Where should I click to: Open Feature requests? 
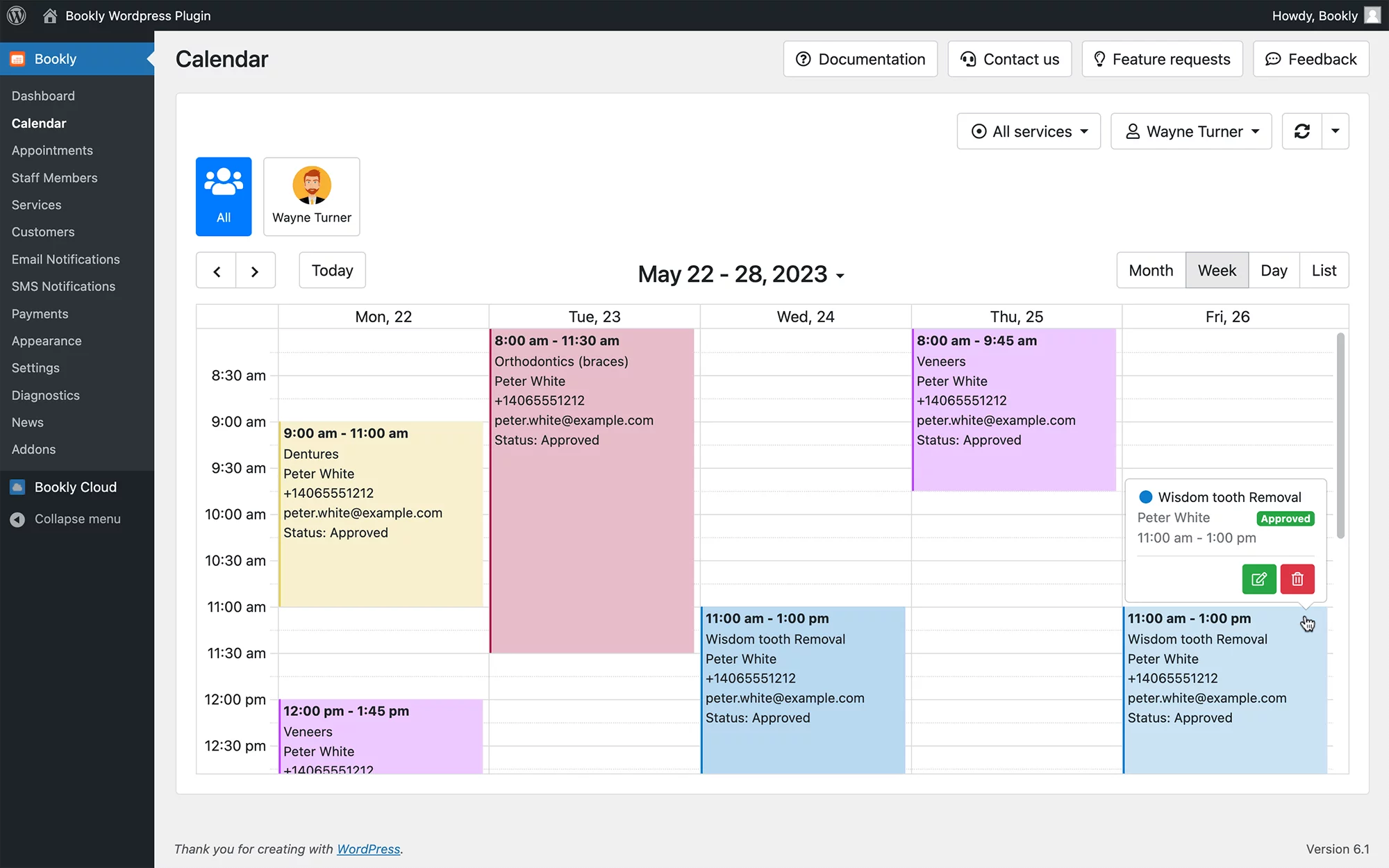[x=1162, y=59]
